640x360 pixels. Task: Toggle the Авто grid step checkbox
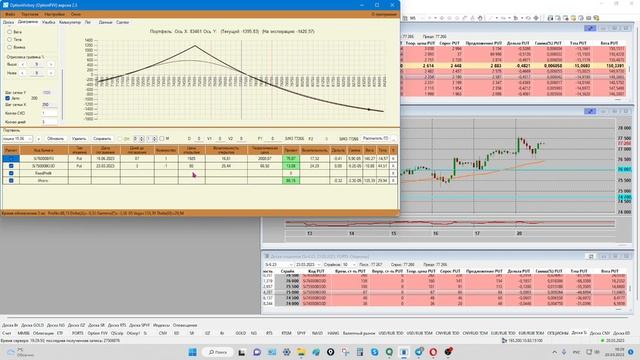coord(8,98)
